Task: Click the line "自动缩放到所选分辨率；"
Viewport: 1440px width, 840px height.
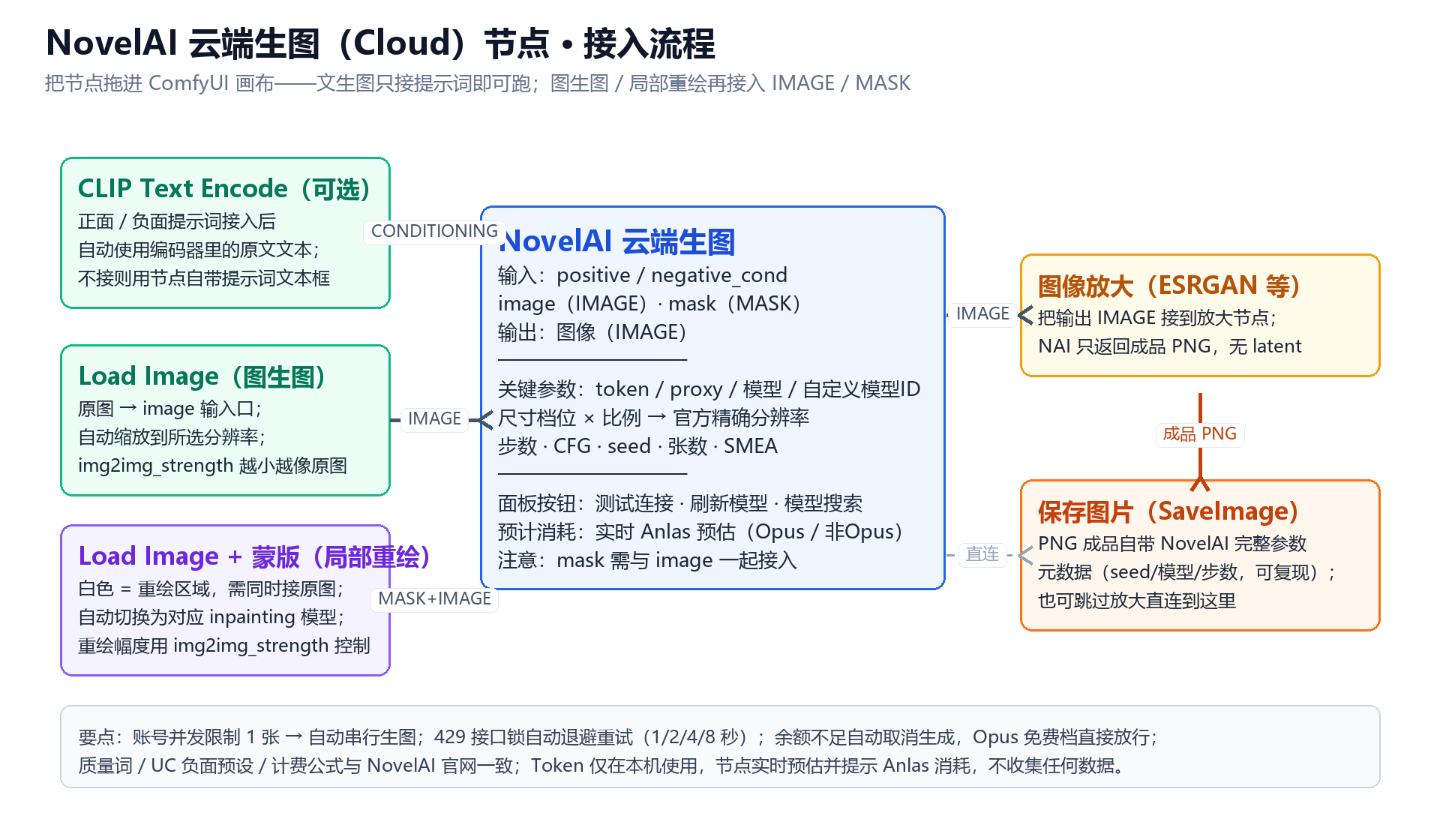Action: click(x=172, y=437)
